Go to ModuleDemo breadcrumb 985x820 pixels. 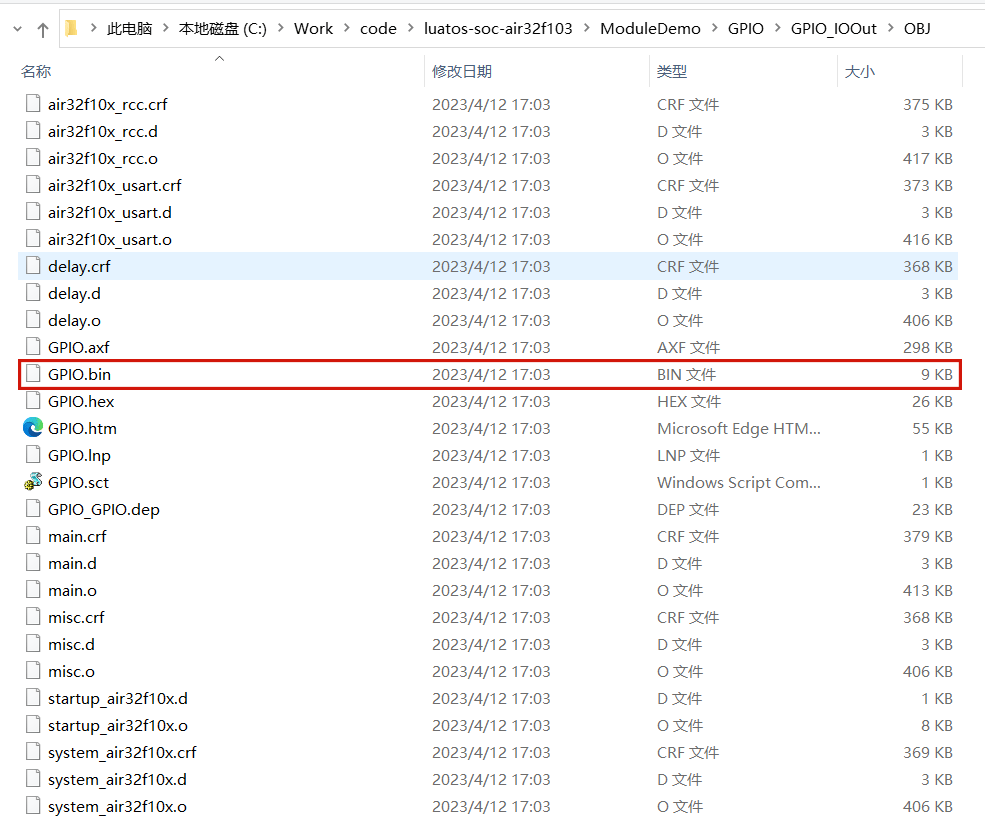click(x=650, y=29)
